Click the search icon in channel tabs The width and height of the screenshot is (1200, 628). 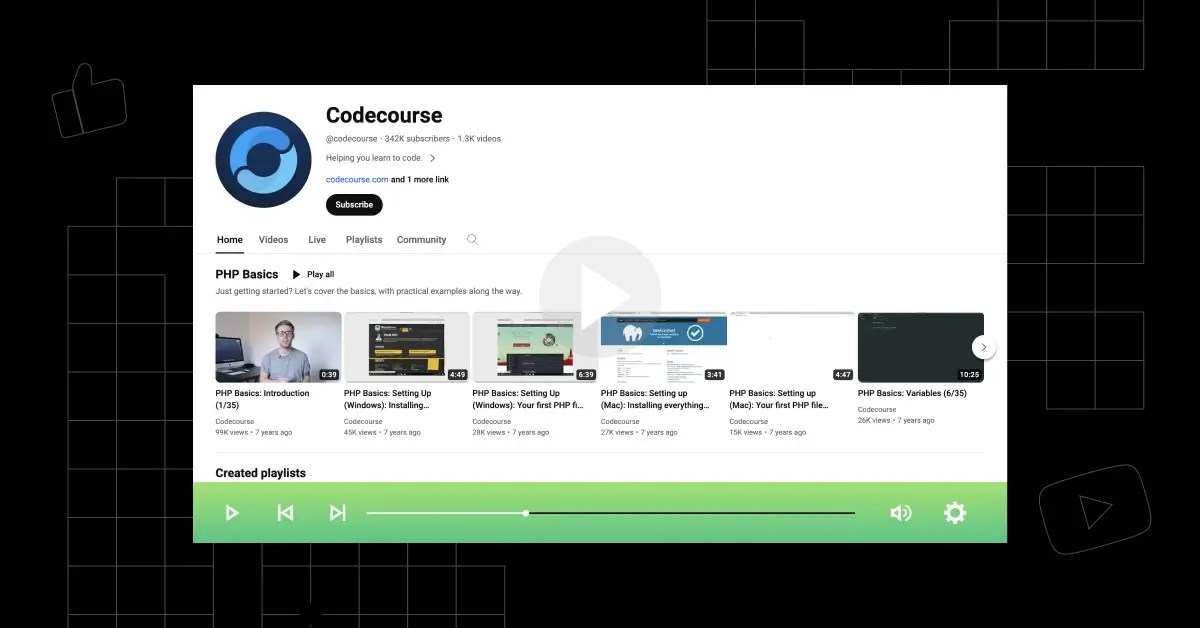pos(472,240)
